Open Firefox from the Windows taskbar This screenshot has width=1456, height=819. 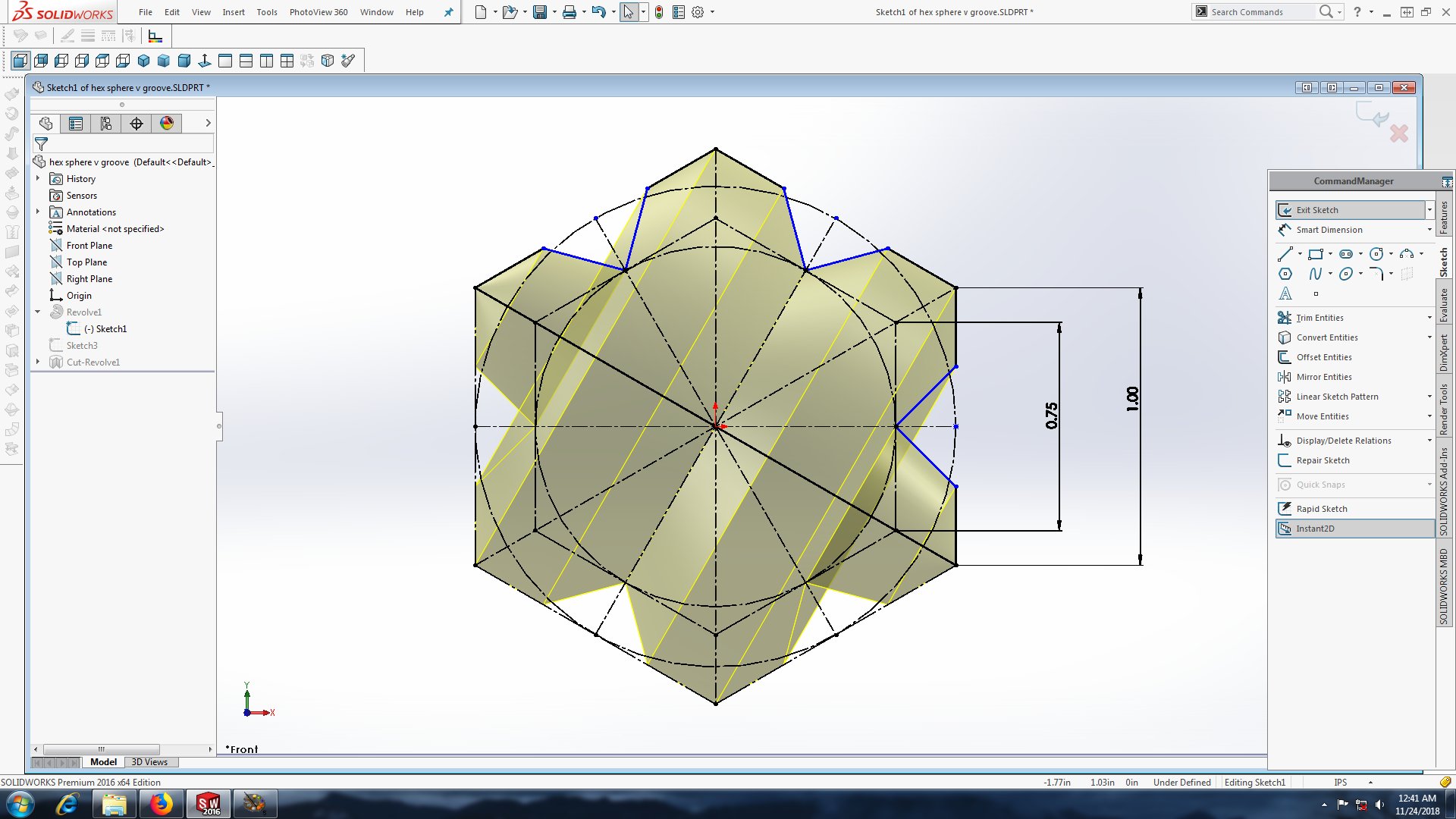(x=161, y=804)
